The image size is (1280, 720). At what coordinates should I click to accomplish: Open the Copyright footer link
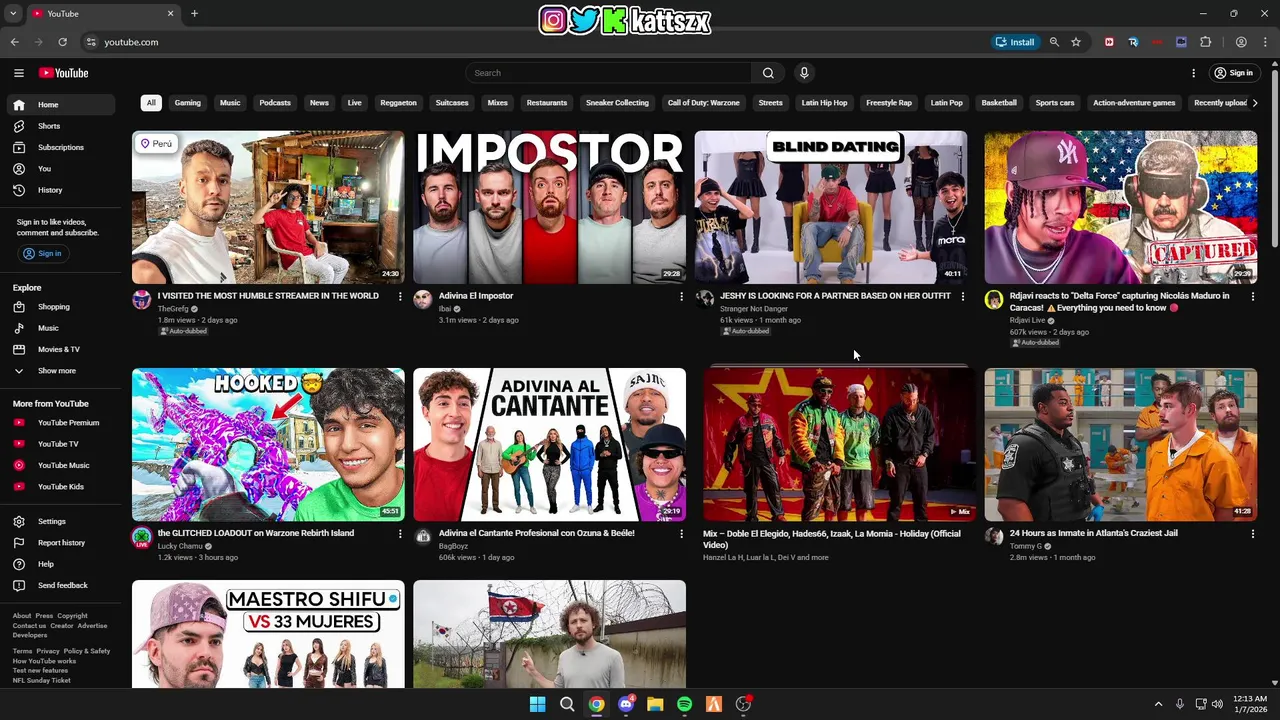72,616
